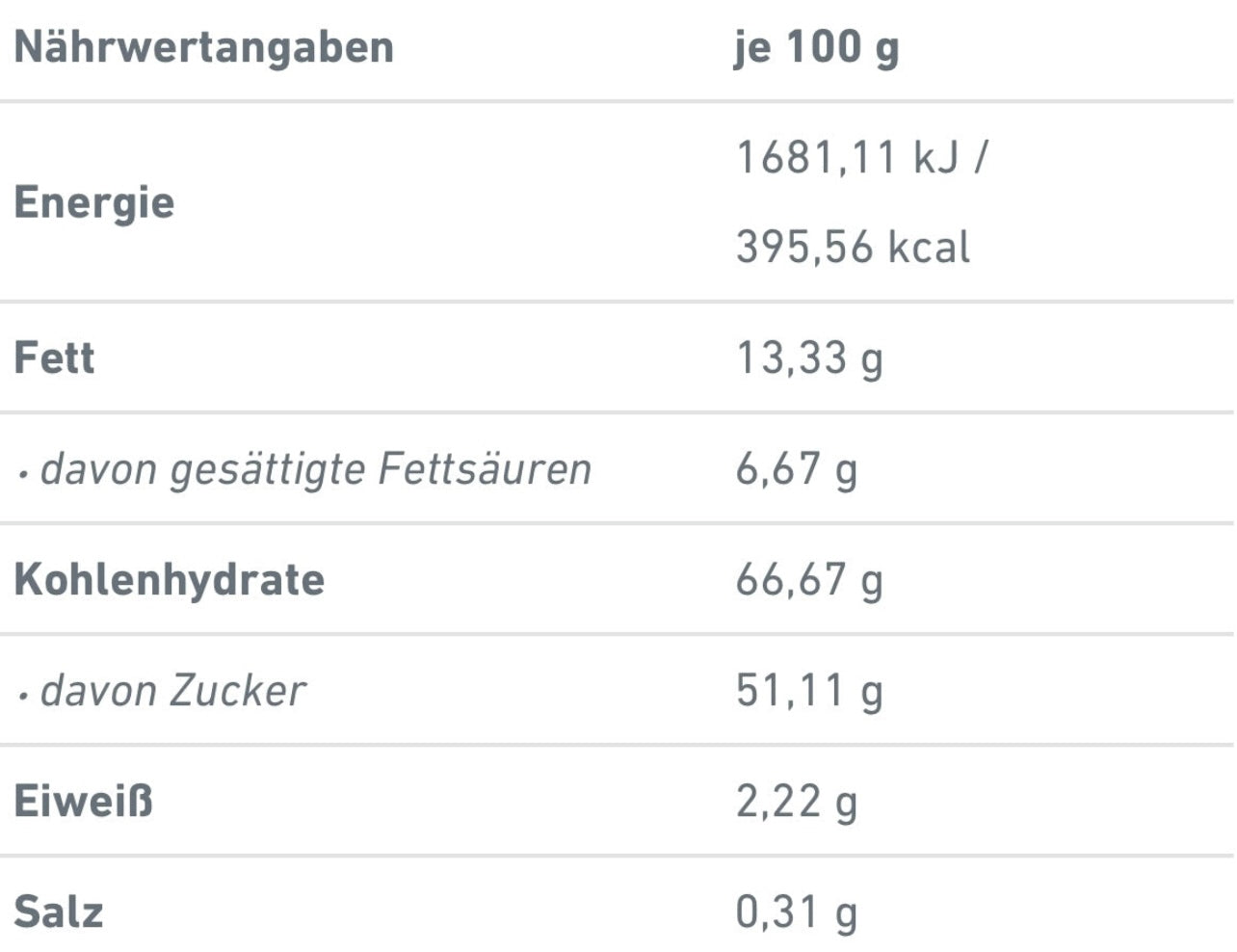Select the Eiweiß row label
1237x952 pixels.
pos(84,801)
